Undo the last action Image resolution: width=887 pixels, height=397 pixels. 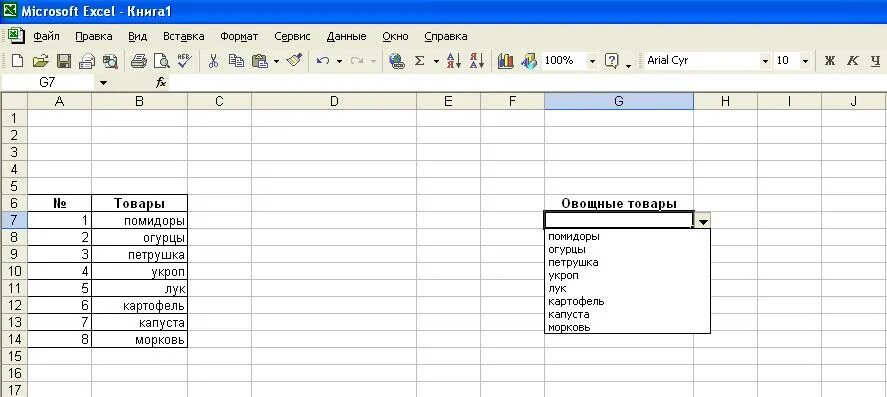(x=323, y=61)
